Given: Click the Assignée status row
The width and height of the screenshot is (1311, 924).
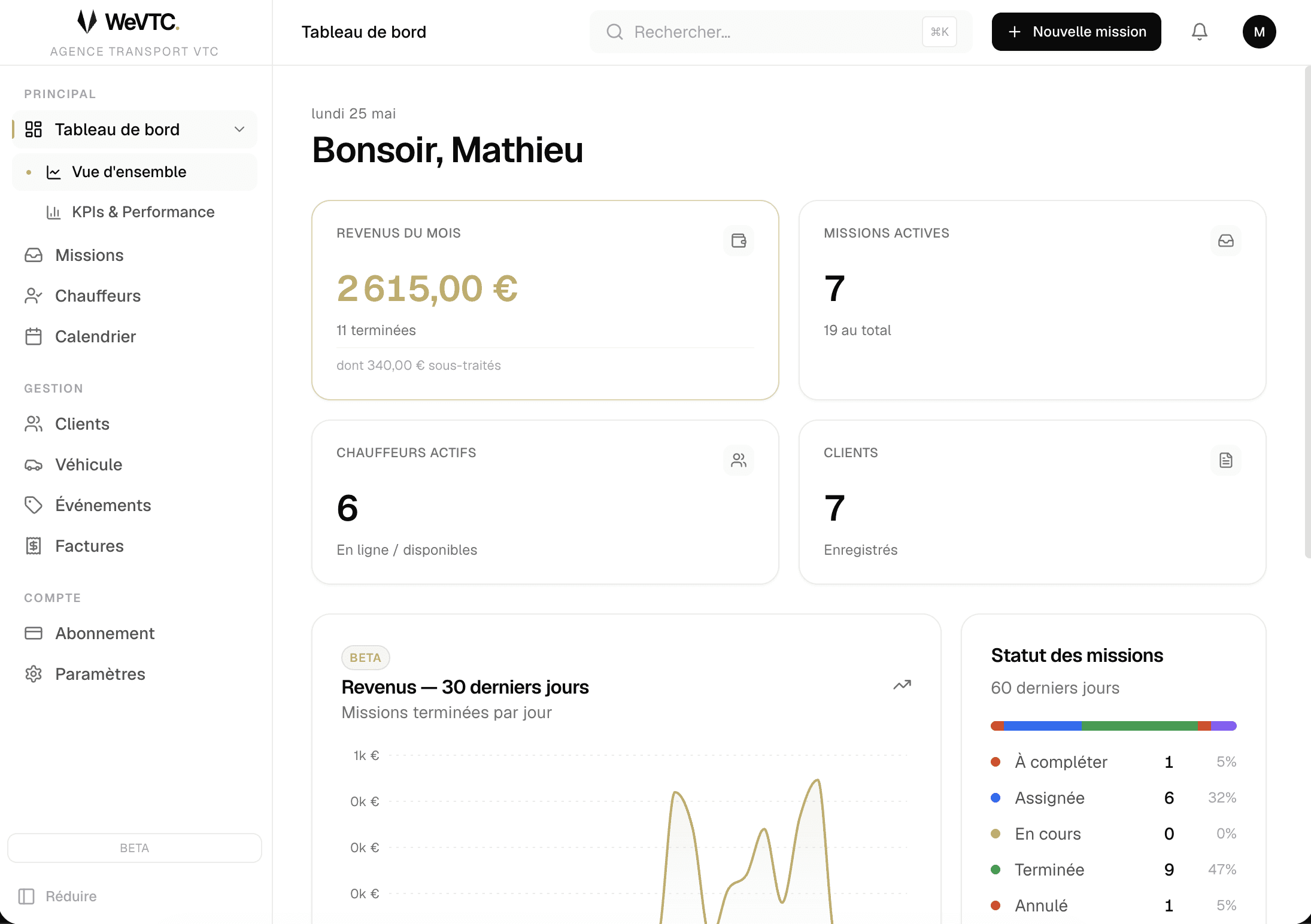Looking at the screenshot, I should tap(1113, 798).
